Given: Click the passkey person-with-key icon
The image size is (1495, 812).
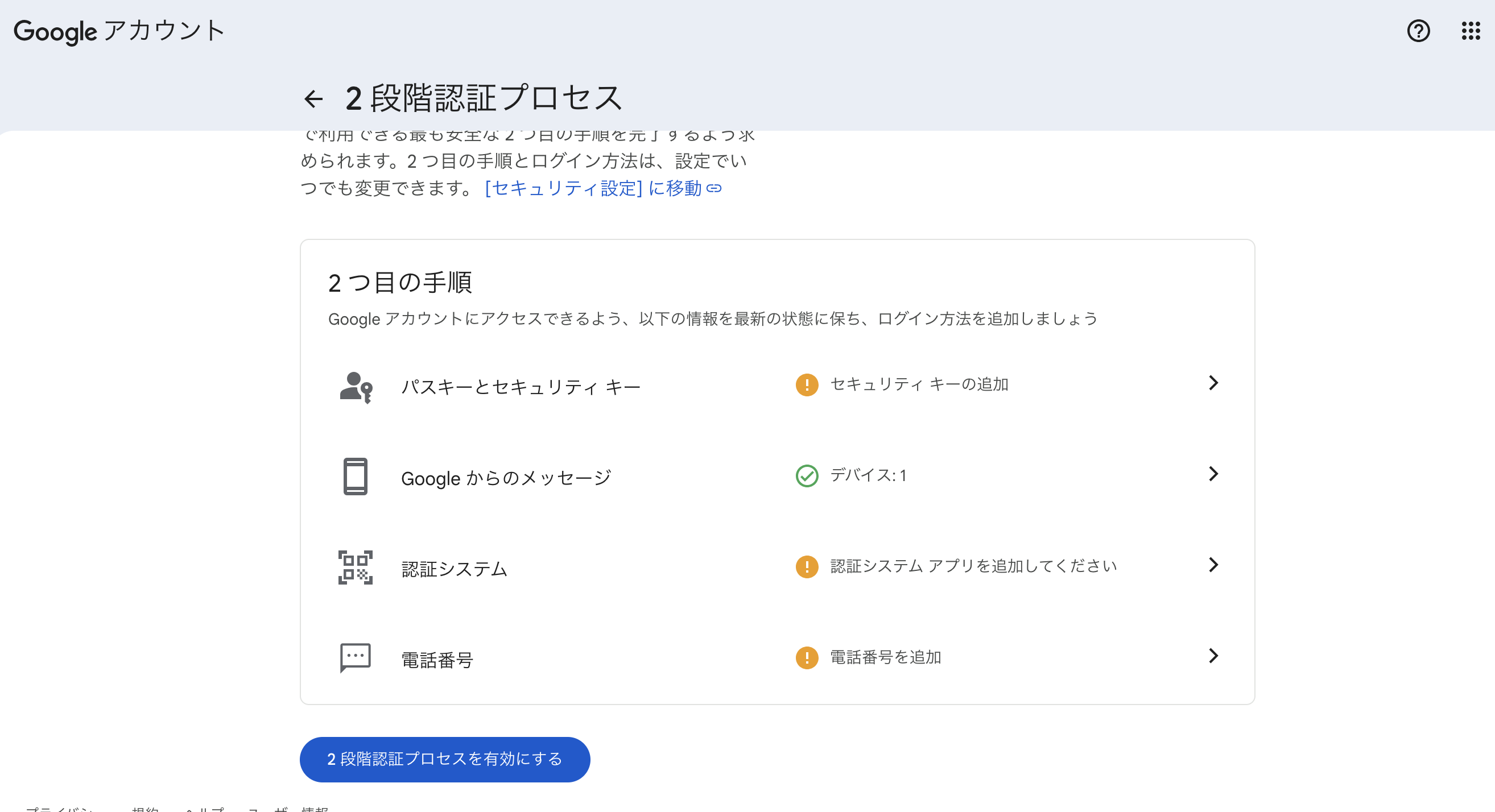Looking at the screenshot, I should tap(356, 387).
